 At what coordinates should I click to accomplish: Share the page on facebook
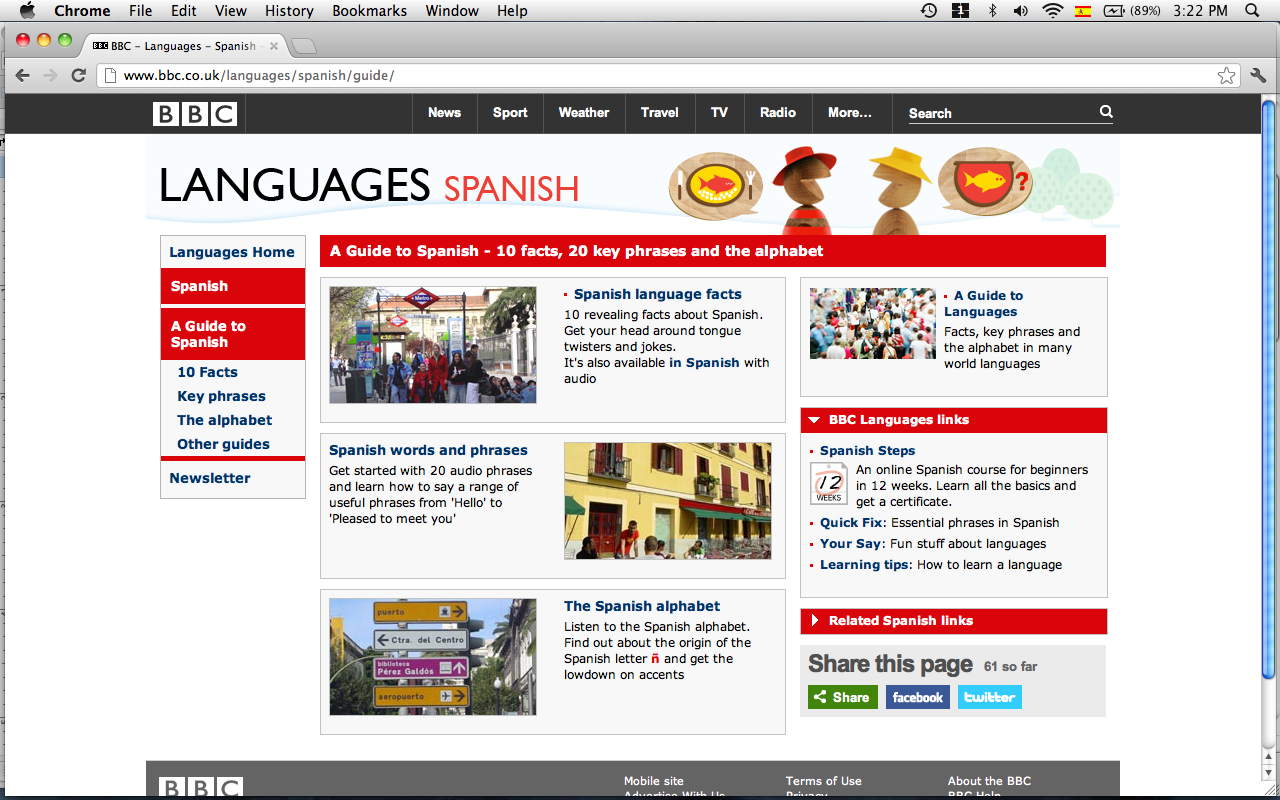click(918, 697)
